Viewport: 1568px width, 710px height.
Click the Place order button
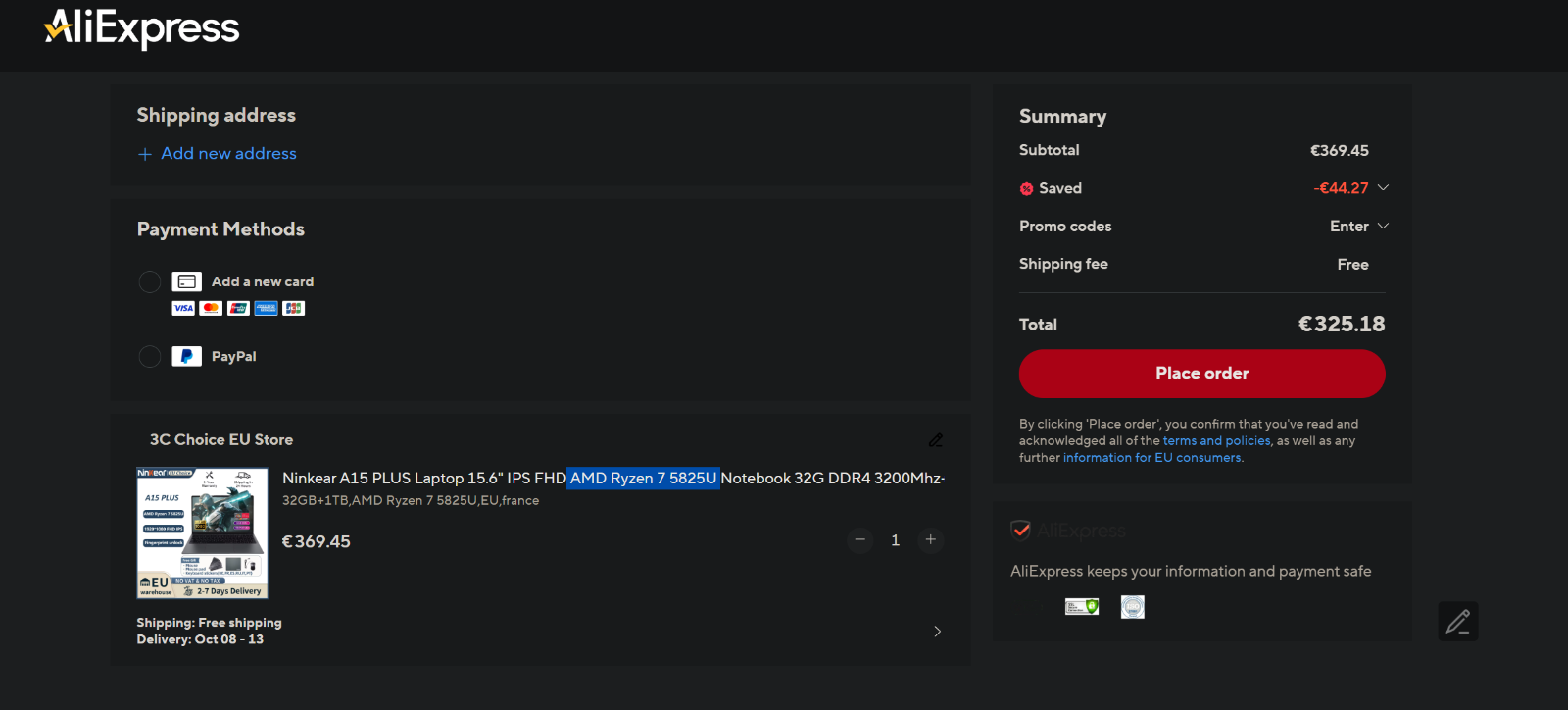coord(1202,374)
